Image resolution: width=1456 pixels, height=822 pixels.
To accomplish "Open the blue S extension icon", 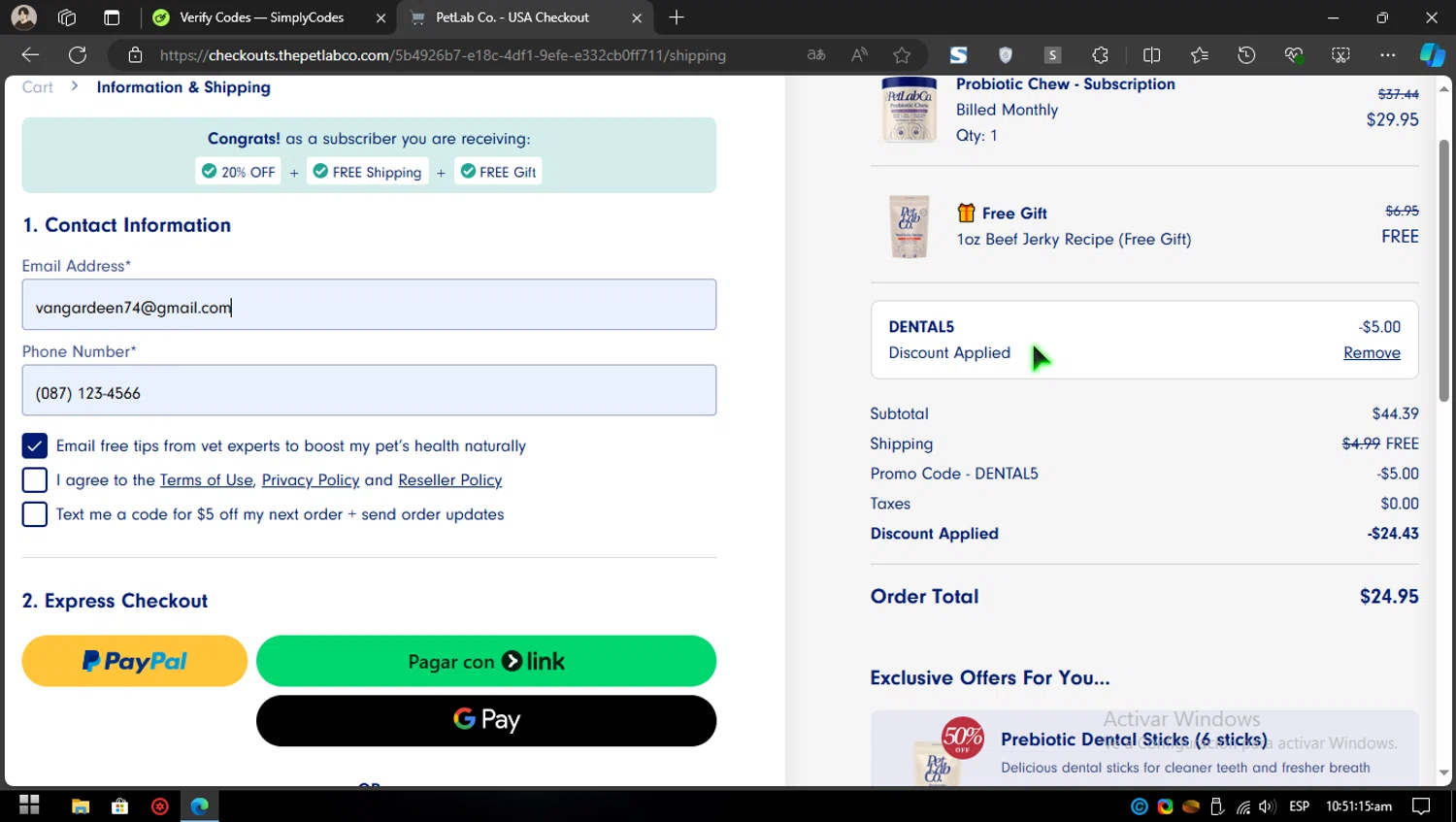I will [x=958, y=55].
